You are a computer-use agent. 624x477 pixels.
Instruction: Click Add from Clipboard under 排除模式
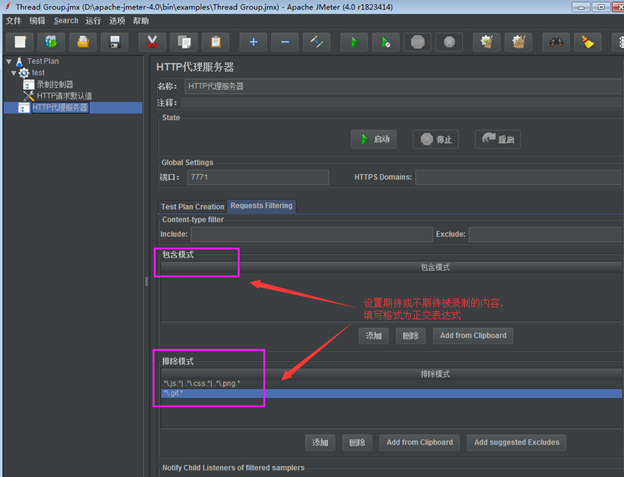pyautogui.click(x=420, y=442)
